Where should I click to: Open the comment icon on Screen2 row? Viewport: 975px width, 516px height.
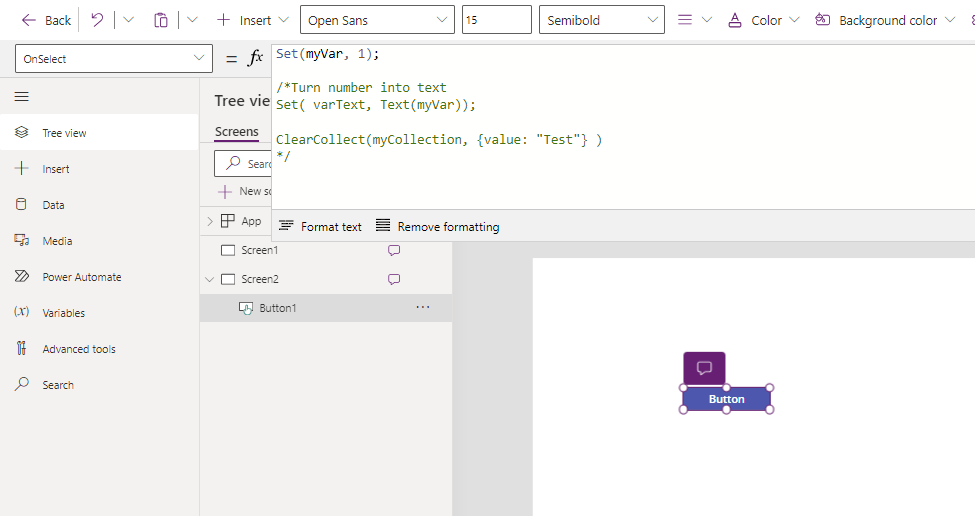[394, 279]
